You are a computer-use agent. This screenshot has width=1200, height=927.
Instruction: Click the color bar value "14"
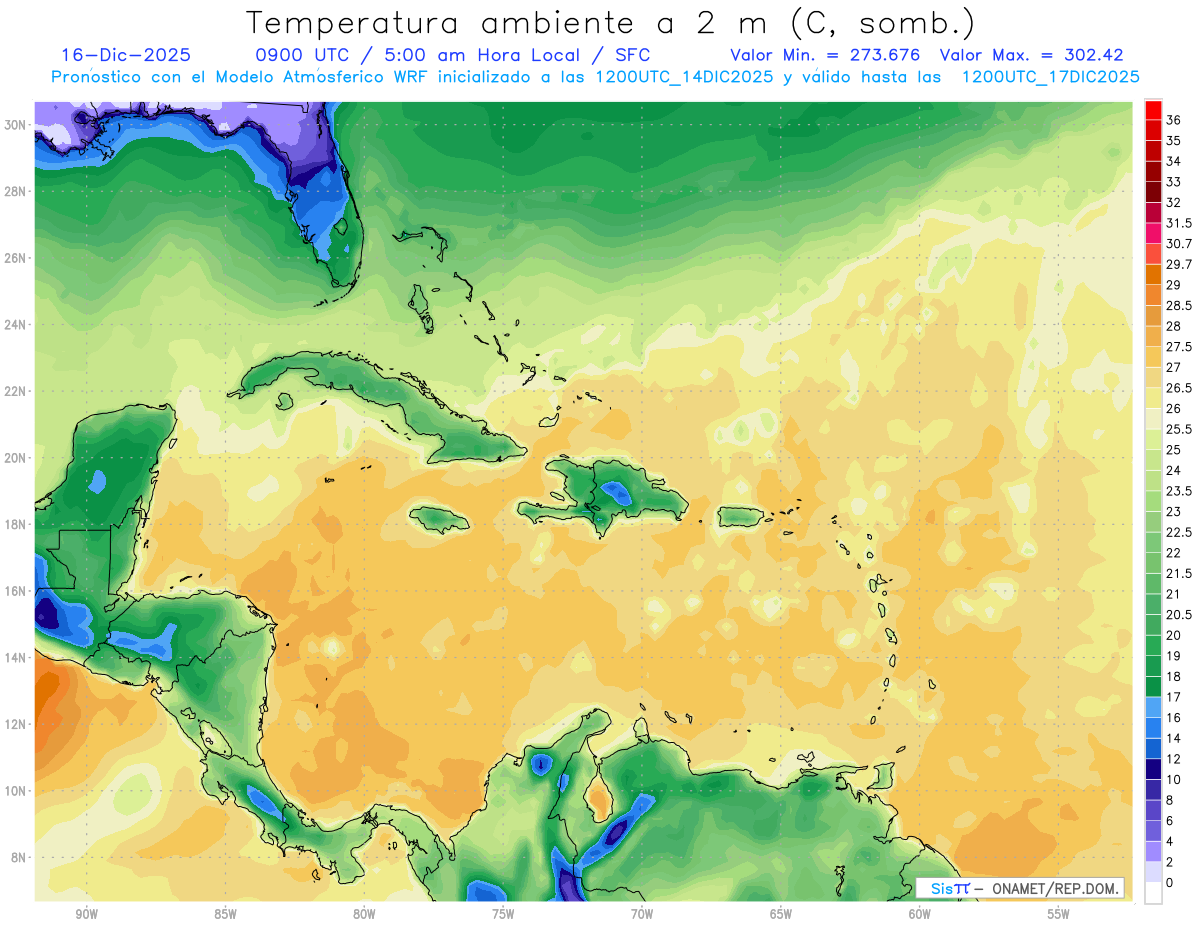click(x=1174, y=738)
